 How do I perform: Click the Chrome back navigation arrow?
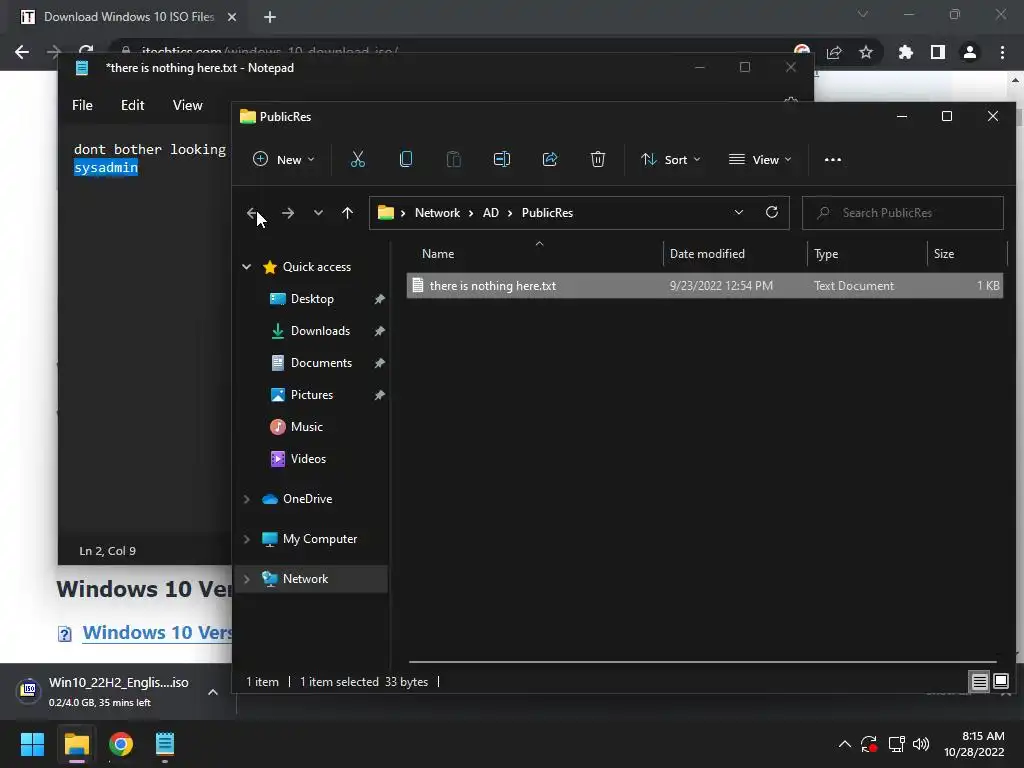(22, 52)
